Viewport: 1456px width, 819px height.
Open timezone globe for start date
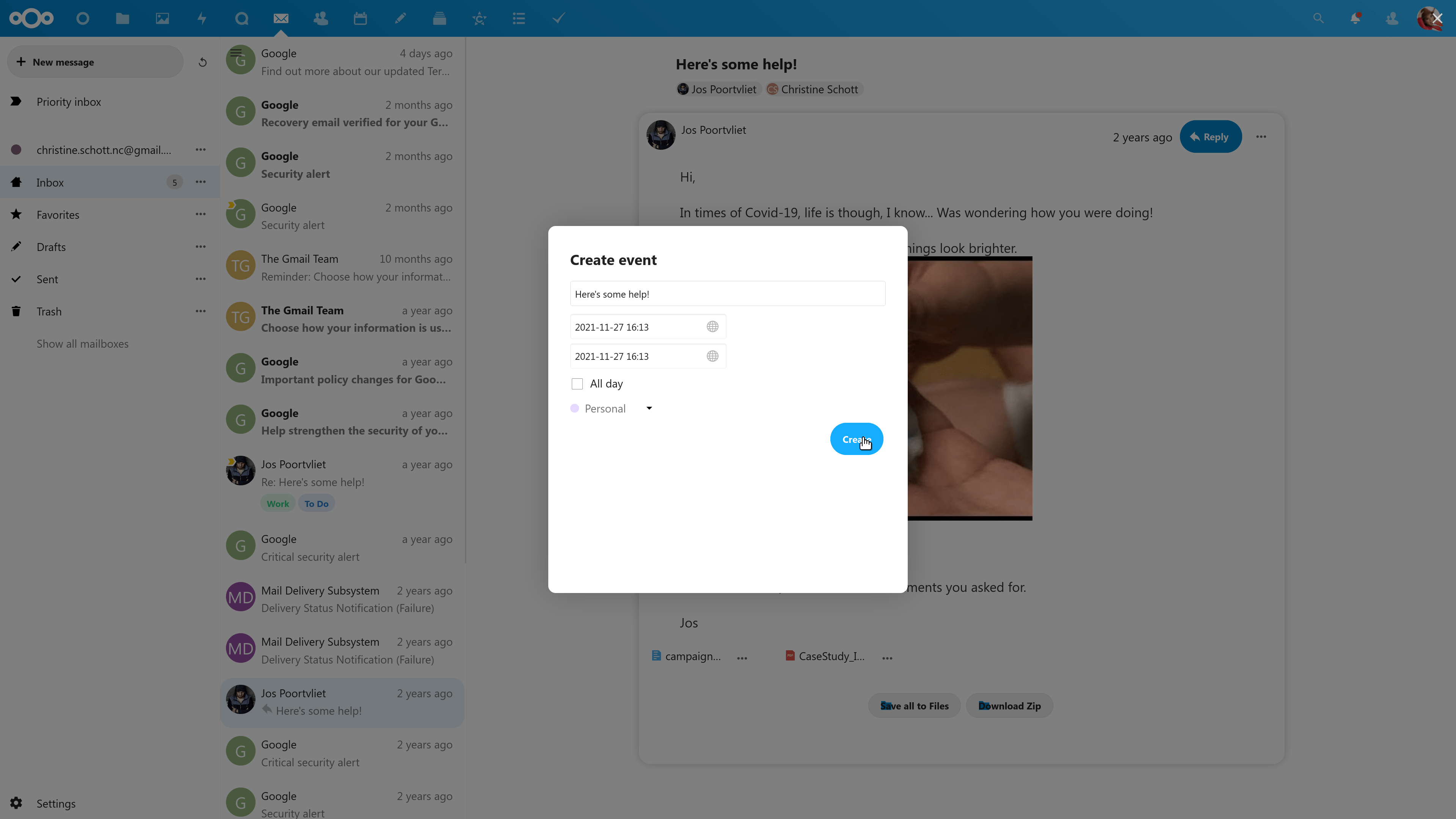point(712,327)
